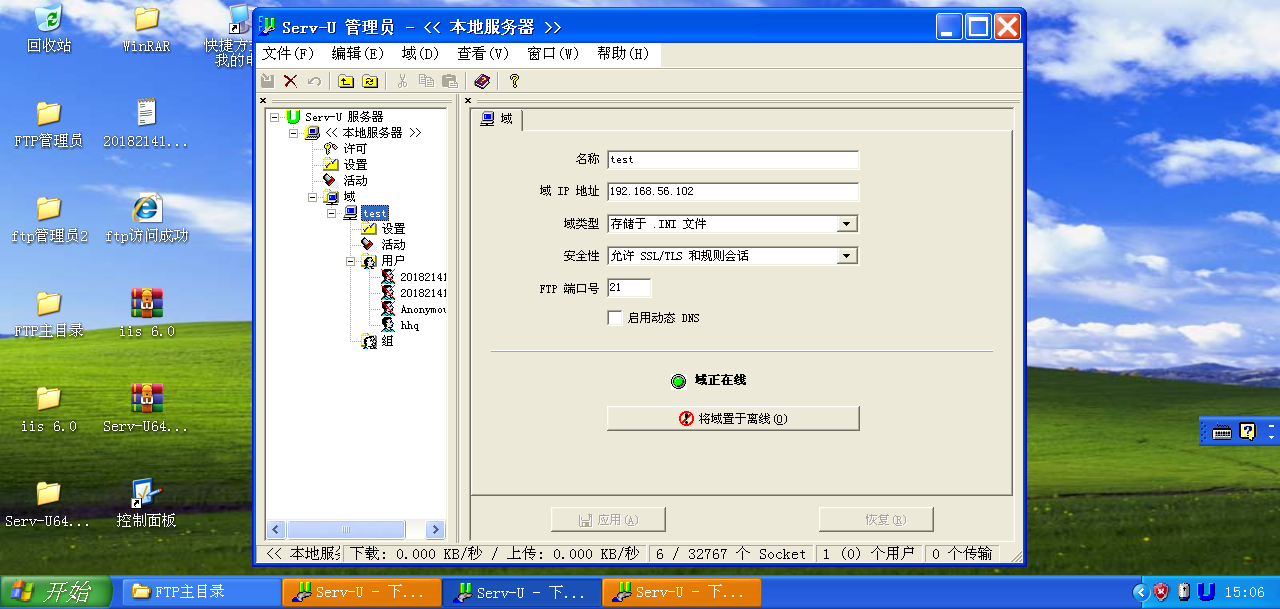The height and width of the screenshot is (609, 1280).
Task: Collapse the test domain node
Action: 332,213
